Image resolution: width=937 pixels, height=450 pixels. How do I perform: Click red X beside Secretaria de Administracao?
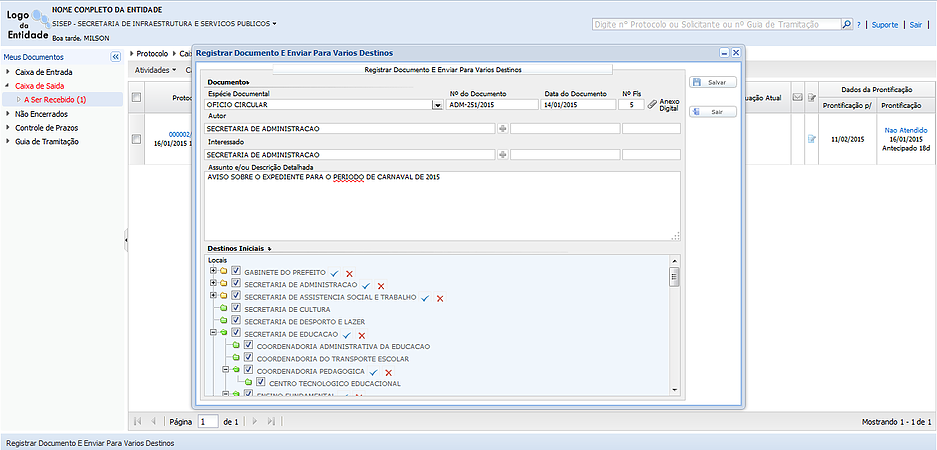click(381, 285)
